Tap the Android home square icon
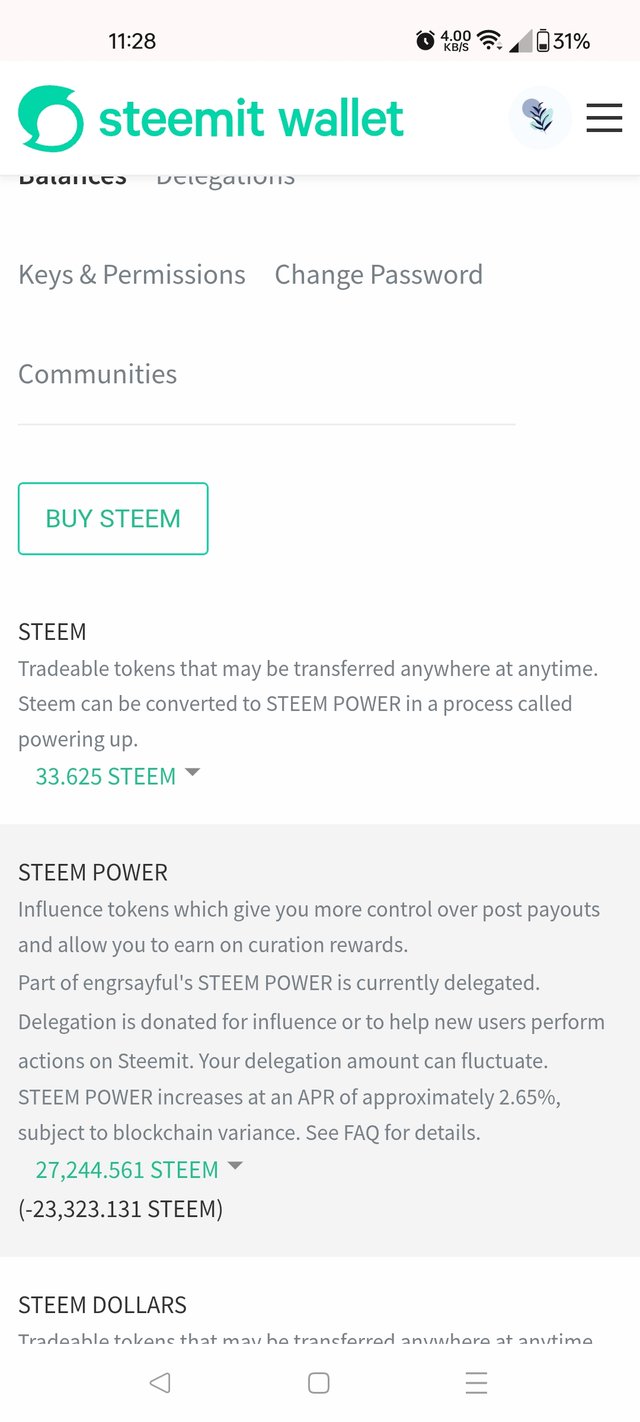Viewport: 640px width, 1422px height. click(319, 1382)
